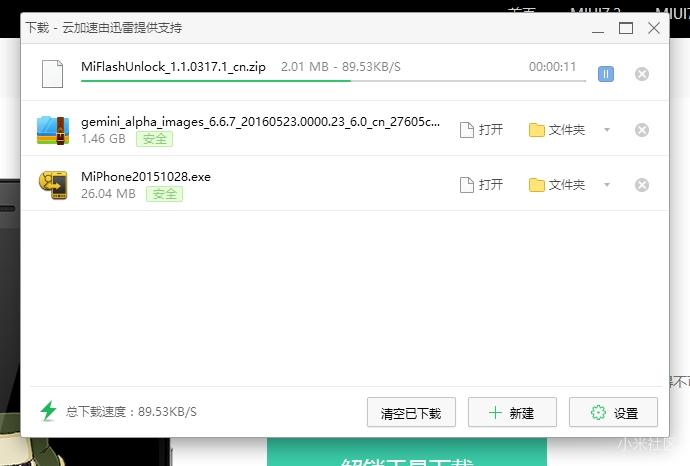Click the 安全 badge under gemini_alpha_images
This screenshot has width=690, height=466.
154,139
